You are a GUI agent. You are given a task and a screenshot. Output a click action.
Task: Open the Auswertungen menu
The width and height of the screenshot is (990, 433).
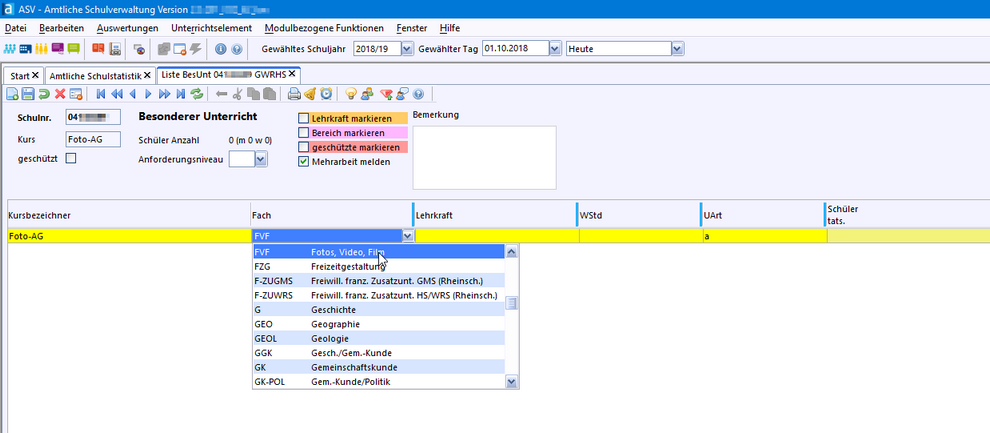pyautogui.click(x=128, y=28)
